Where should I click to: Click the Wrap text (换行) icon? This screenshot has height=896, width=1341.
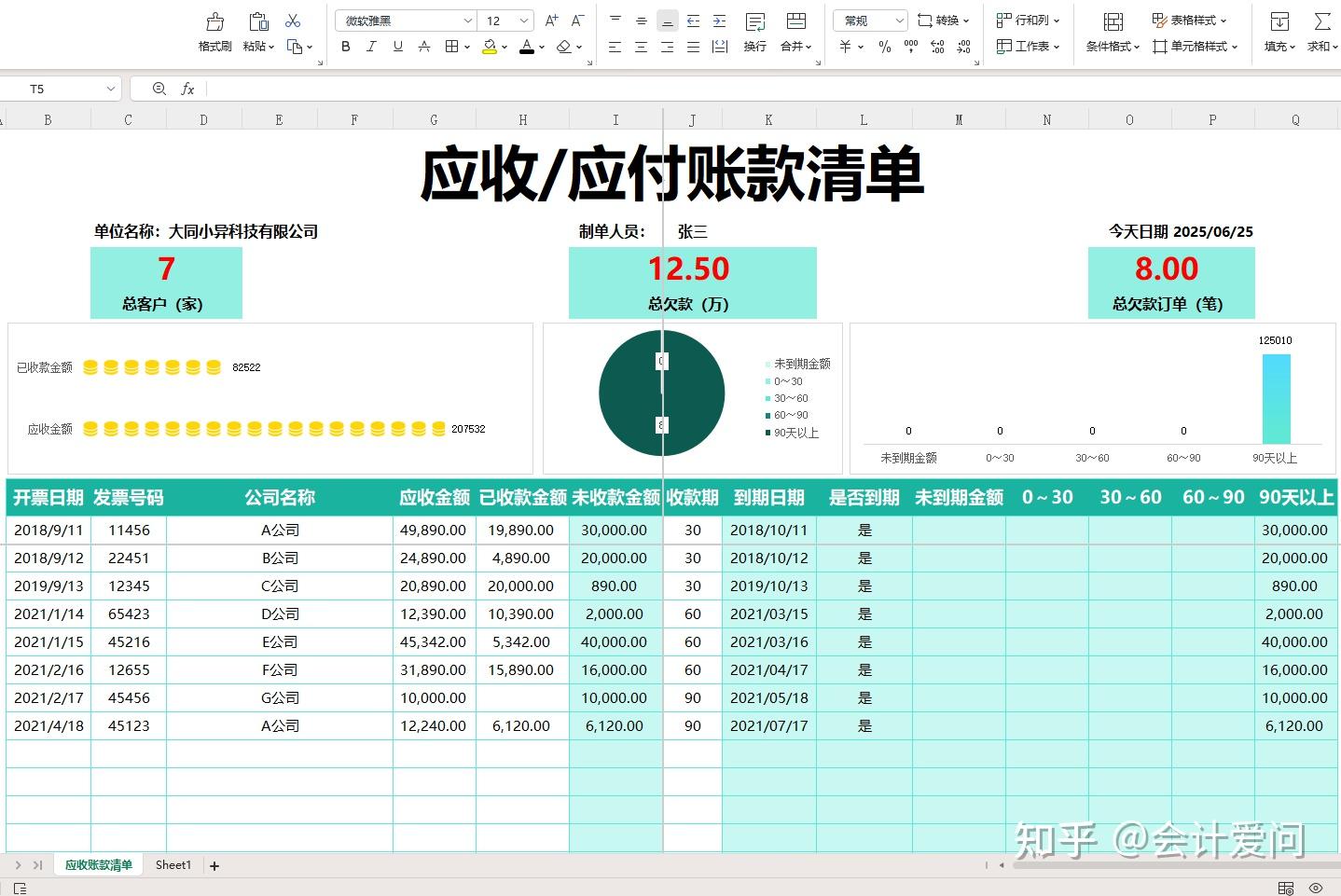tap(755, 21)
